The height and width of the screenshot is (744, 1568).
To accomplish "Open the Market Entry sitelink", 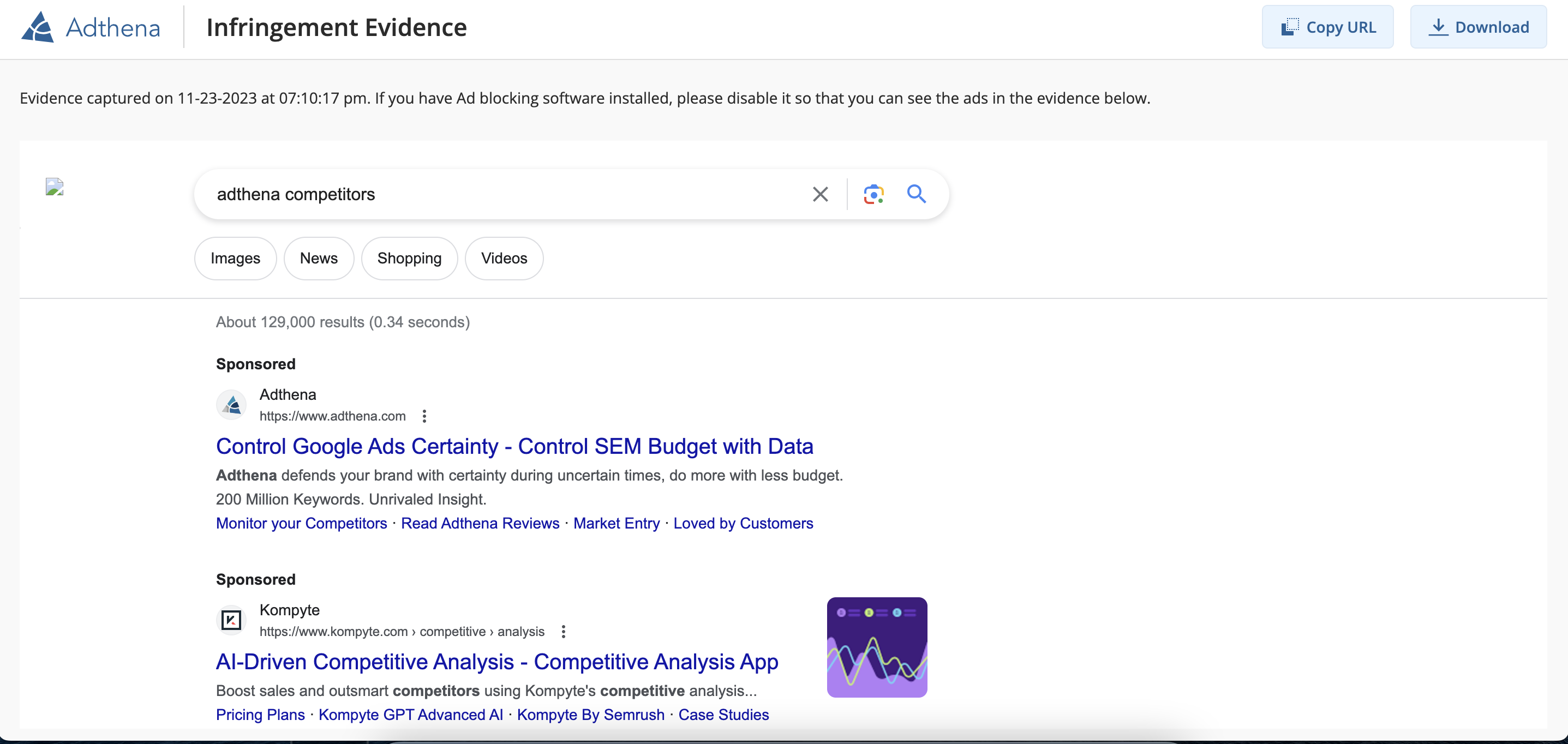I will pyautogui.click(x=616, y=523).
